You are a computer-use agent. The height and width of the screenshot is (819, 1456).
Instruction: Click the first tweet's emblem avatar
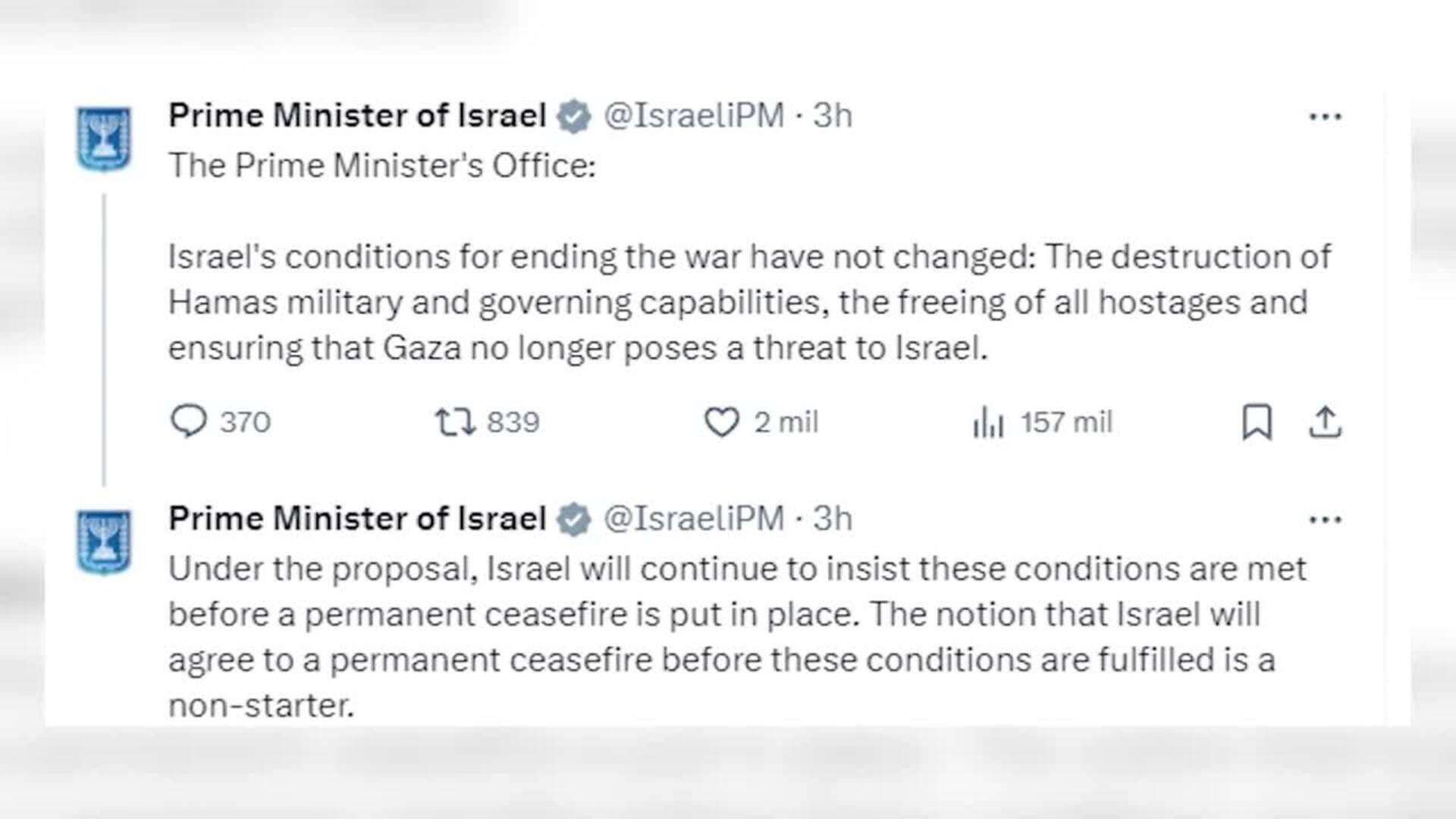(105, 139)
